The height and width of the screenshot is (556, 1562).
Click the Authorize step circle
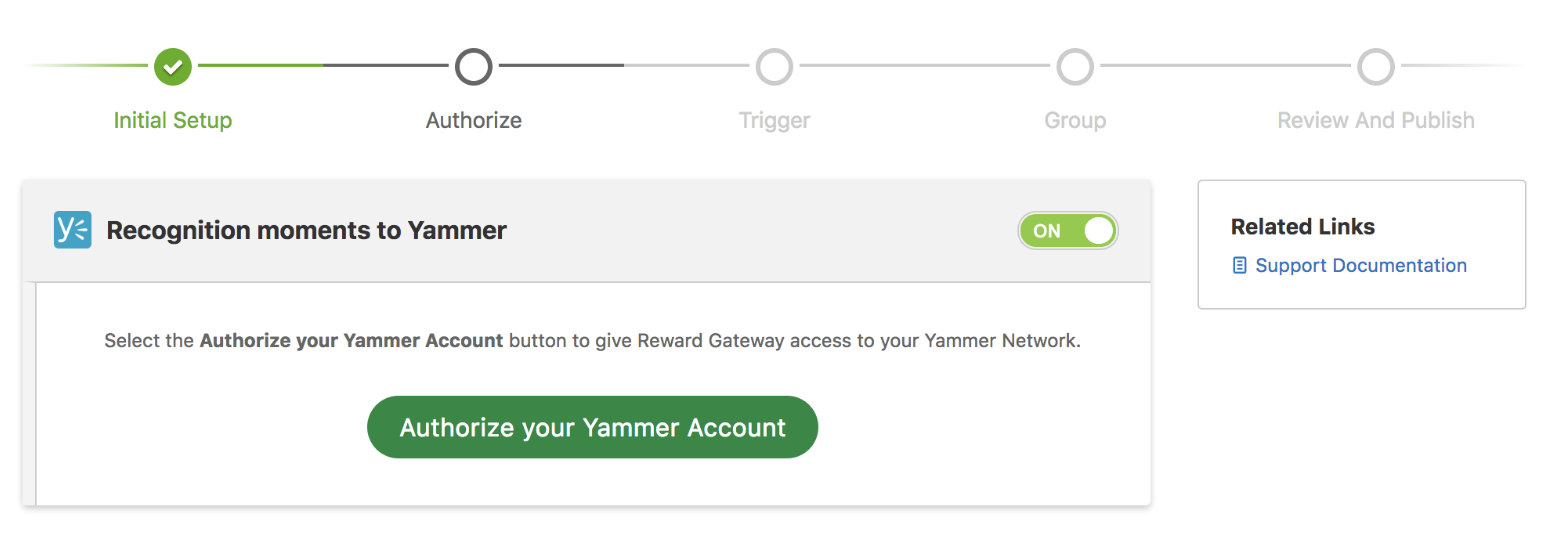pyautogui.click(x=474, y=67)
